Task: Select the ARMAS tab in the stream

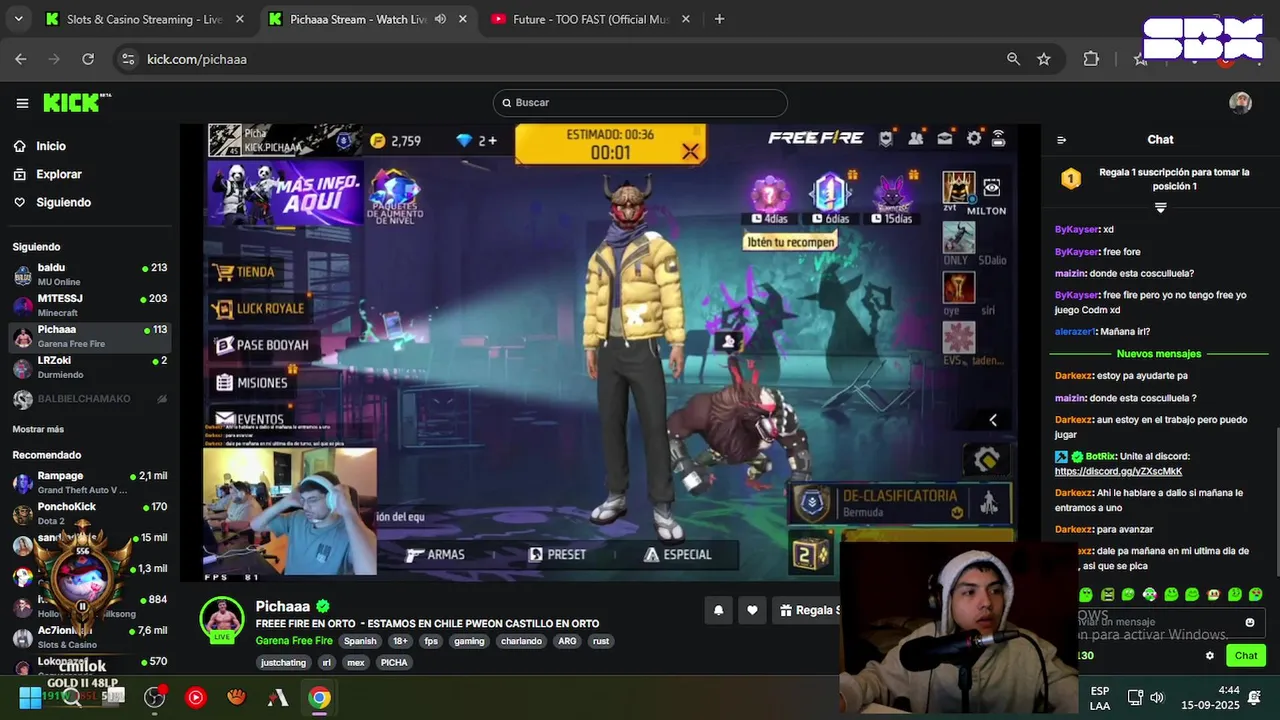Action: [435, 554]
